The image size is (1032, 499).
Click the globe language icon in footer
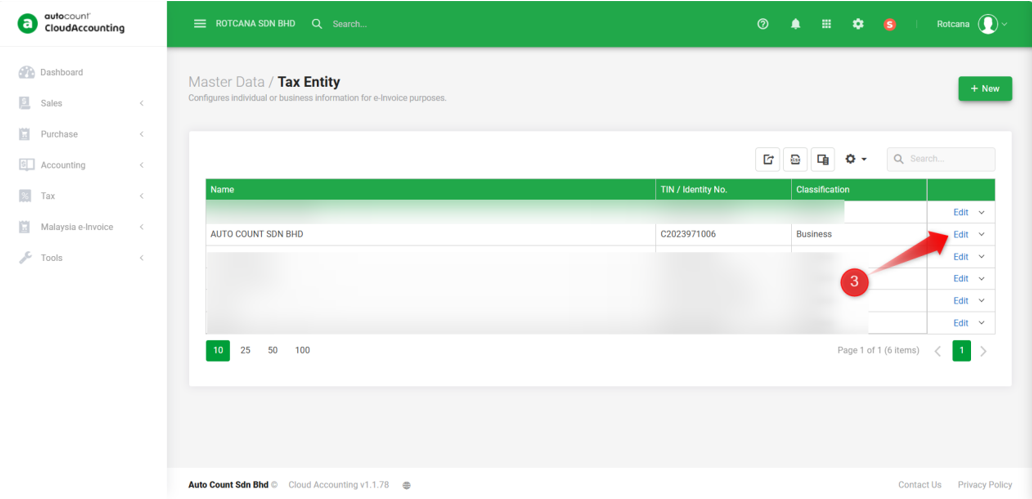tap(406, 485)
